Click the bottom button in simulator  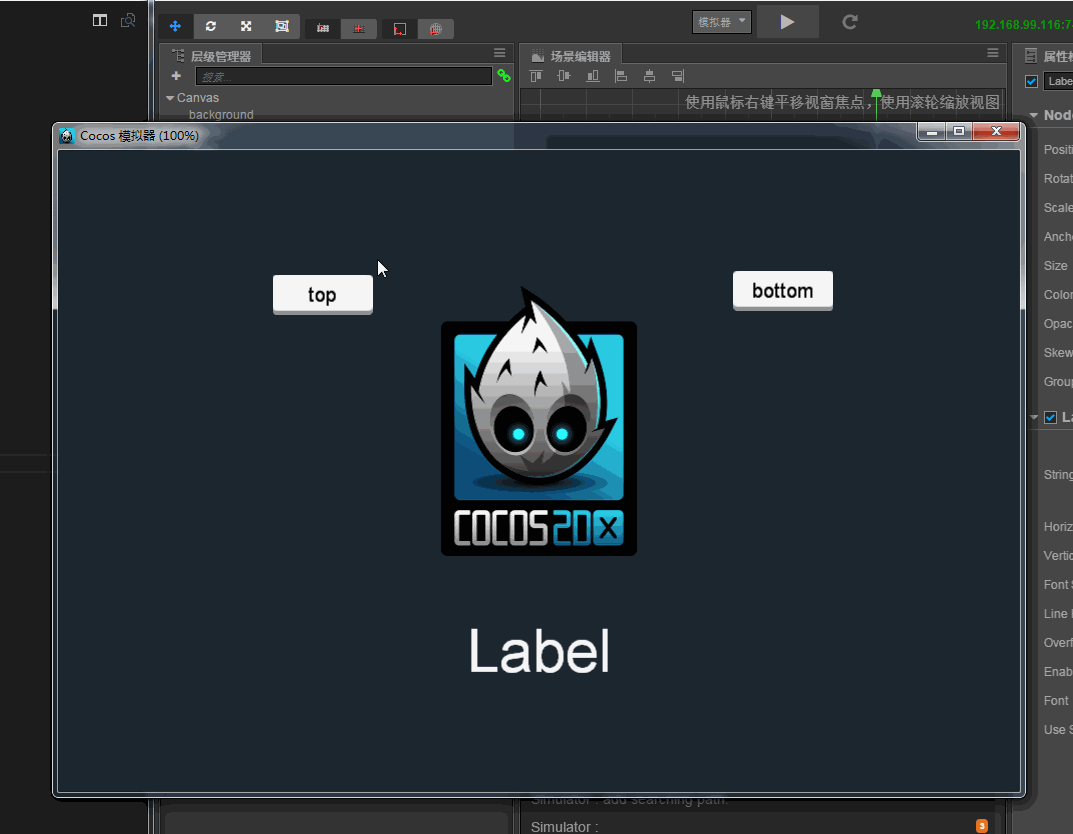(x=782, y=291)
